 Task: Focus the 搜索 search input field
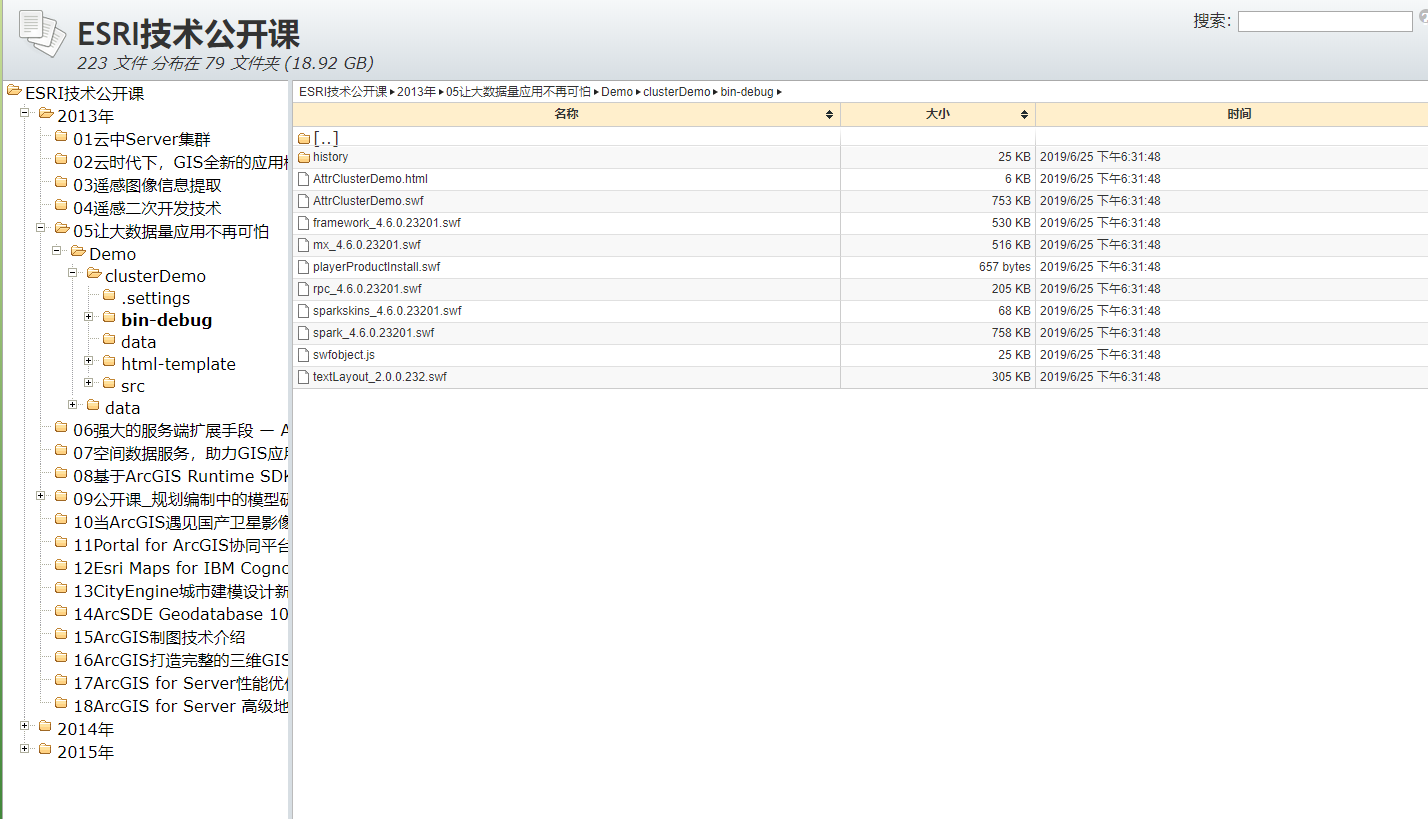pyautogui.click(x=1324, y=21)
